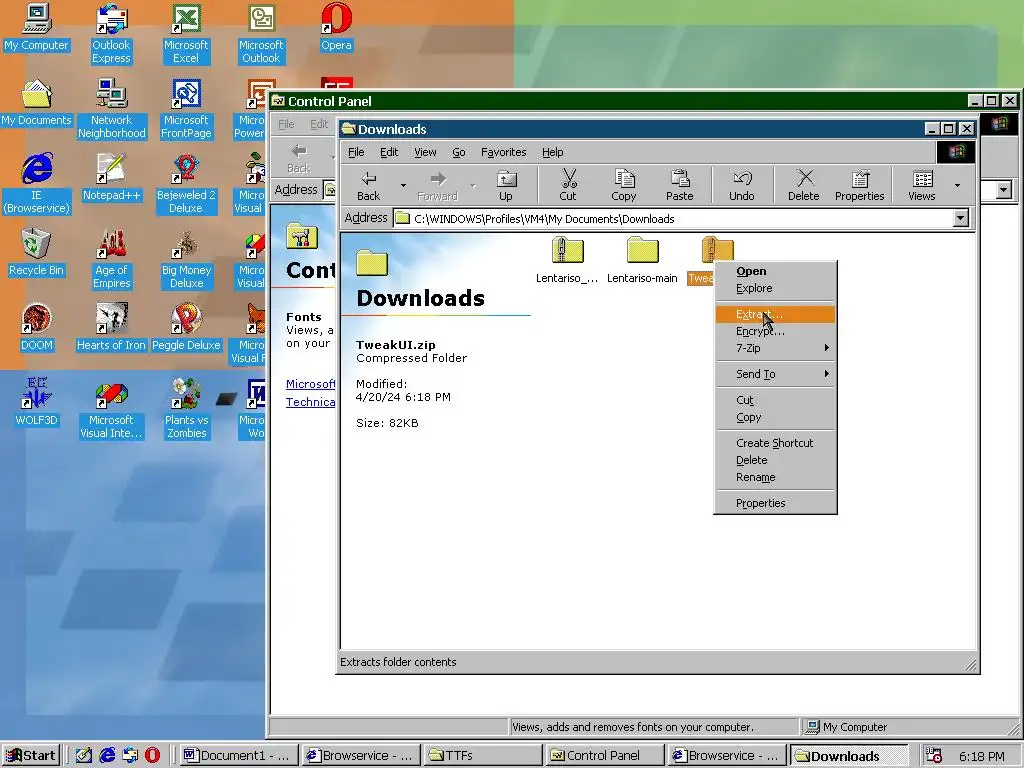Choose Encrypt... from the context menu
This screenshot has height=768, width=1024.
775,331
